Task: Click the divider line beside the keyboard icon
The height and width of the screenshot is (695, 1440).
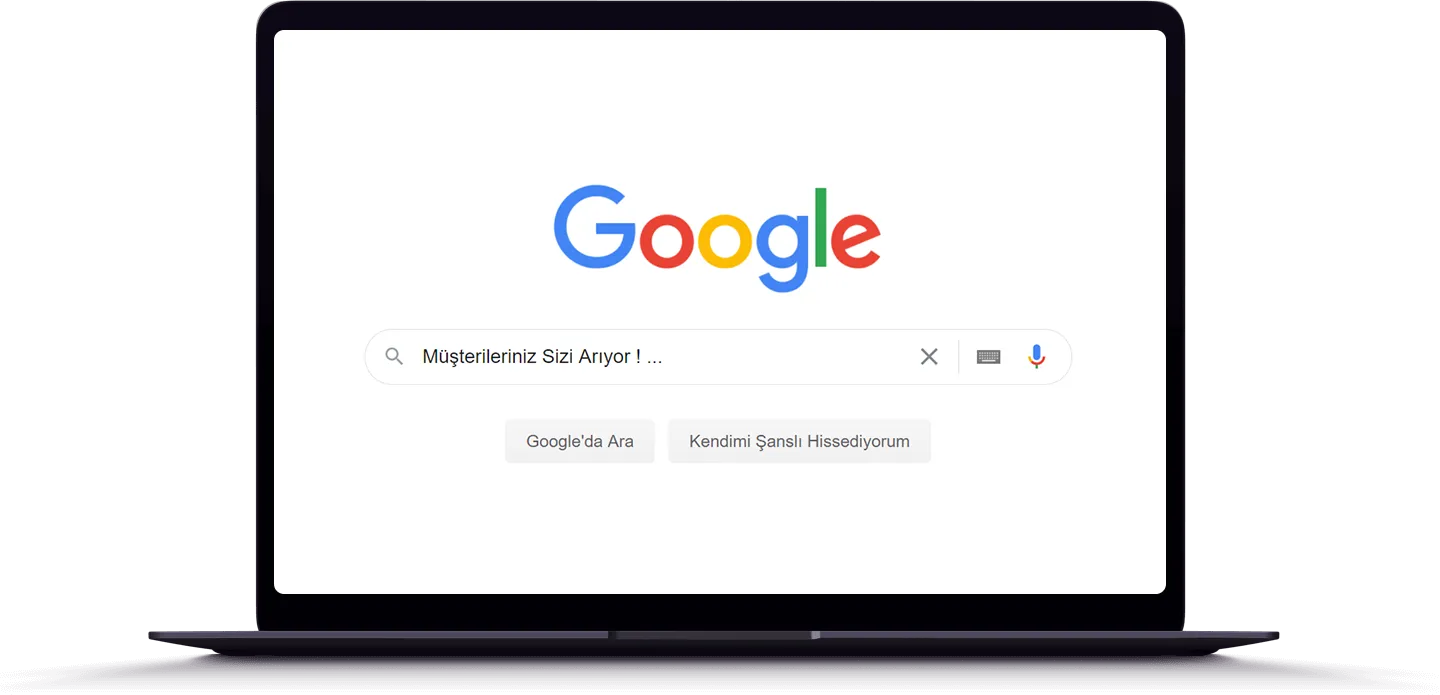Action: (958, 357)
